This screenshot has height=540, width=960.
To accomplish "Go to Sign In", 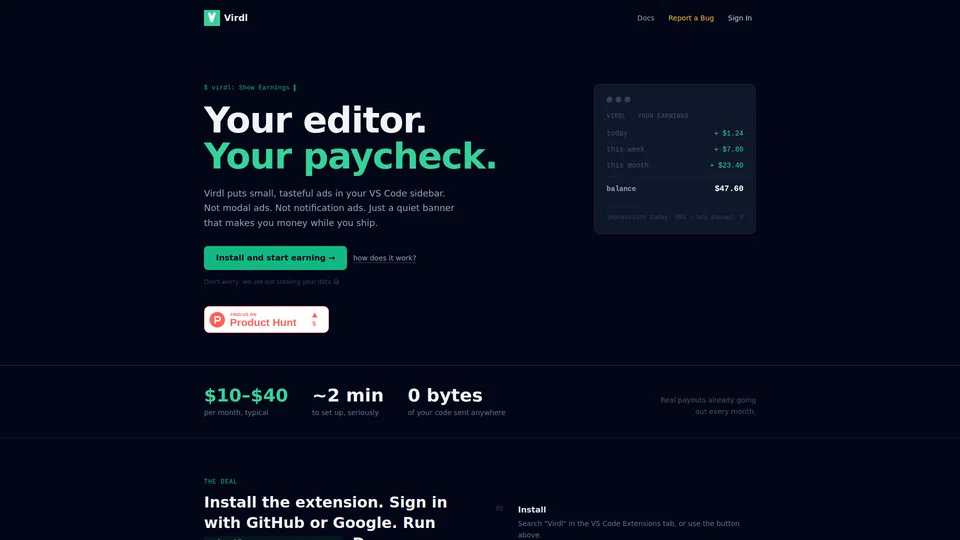I will point(740,18).
